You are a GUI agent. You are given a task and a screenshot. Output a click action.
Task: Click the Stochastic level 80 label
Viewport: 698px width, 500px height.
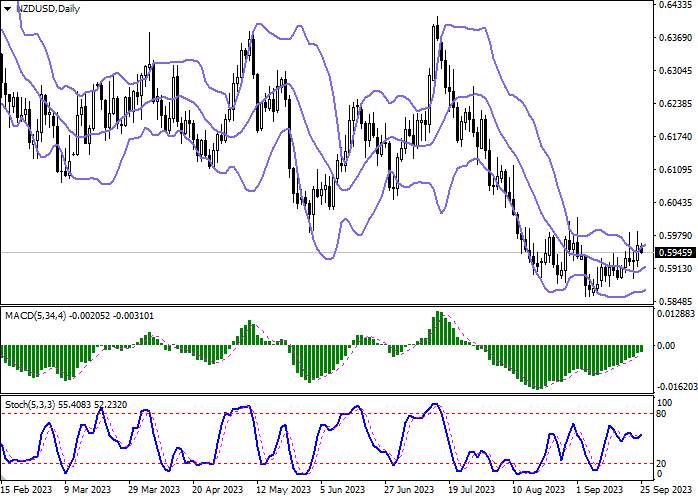661,414
